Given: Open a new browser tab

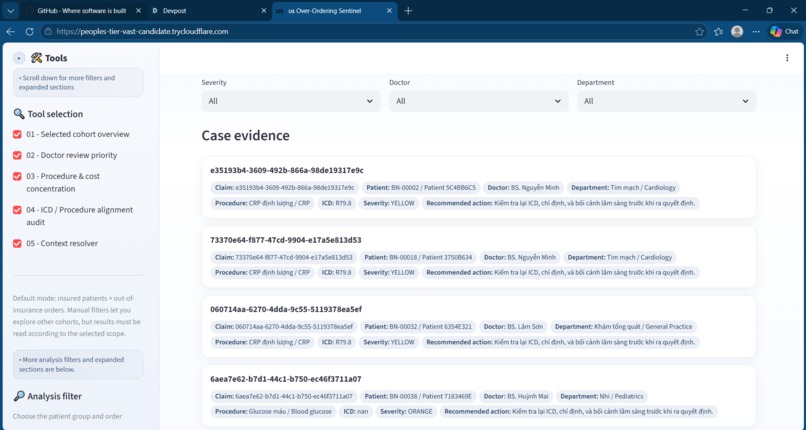Looking at the screenshot, I should click(408, 11).
